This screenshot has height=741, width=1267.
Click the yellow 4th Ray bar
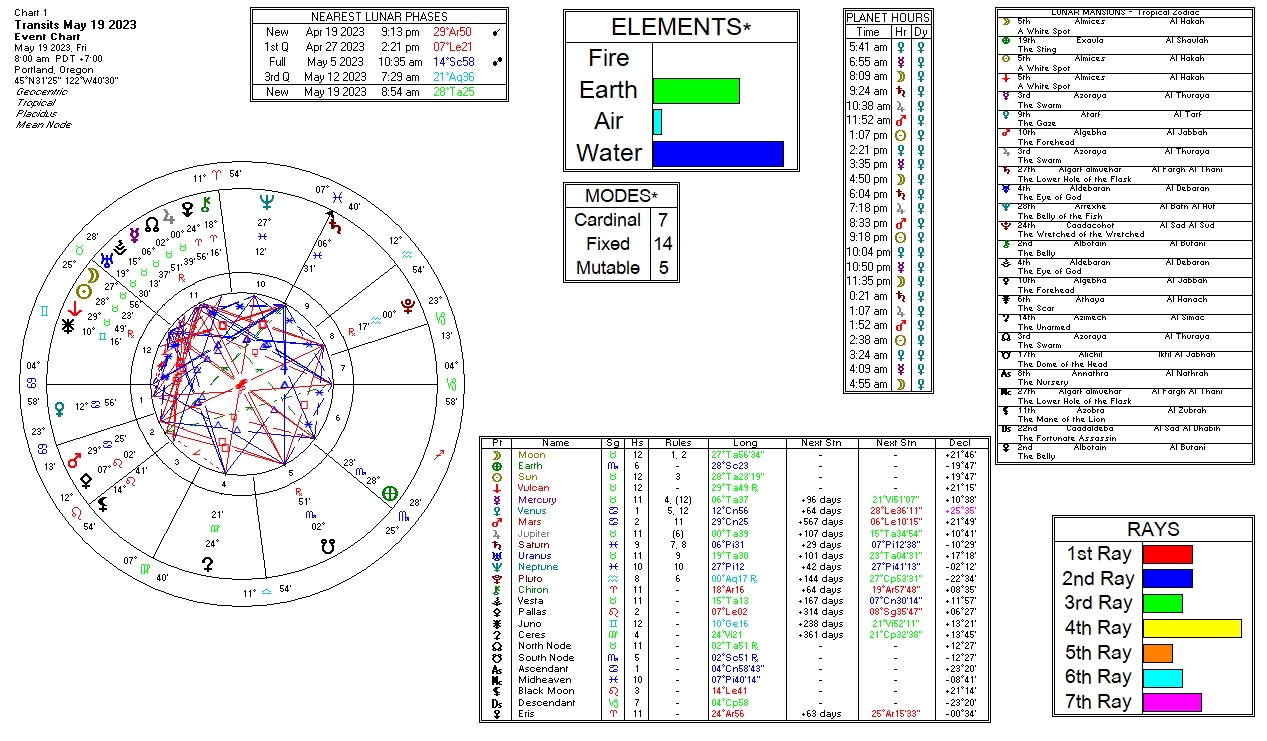point(1192,628)
